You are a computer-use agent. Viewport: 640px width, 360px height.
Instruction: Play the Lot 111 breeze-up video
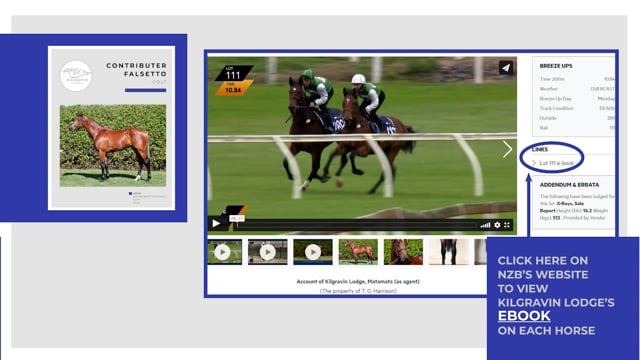point(216,223)
